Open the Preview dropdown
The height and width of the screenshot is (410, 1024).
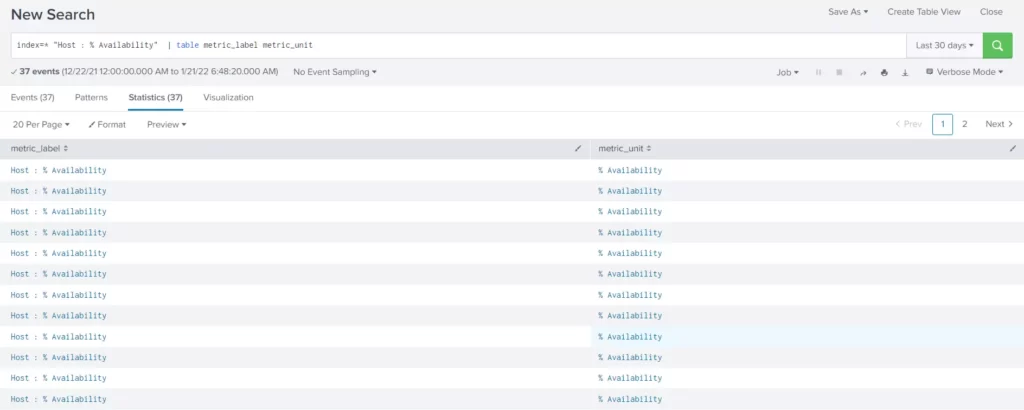tap(167, 124)
